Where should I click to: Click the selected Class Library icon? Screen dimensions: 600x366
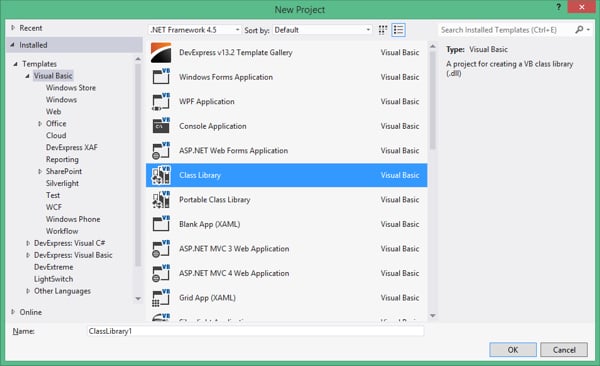click(161, 175)
